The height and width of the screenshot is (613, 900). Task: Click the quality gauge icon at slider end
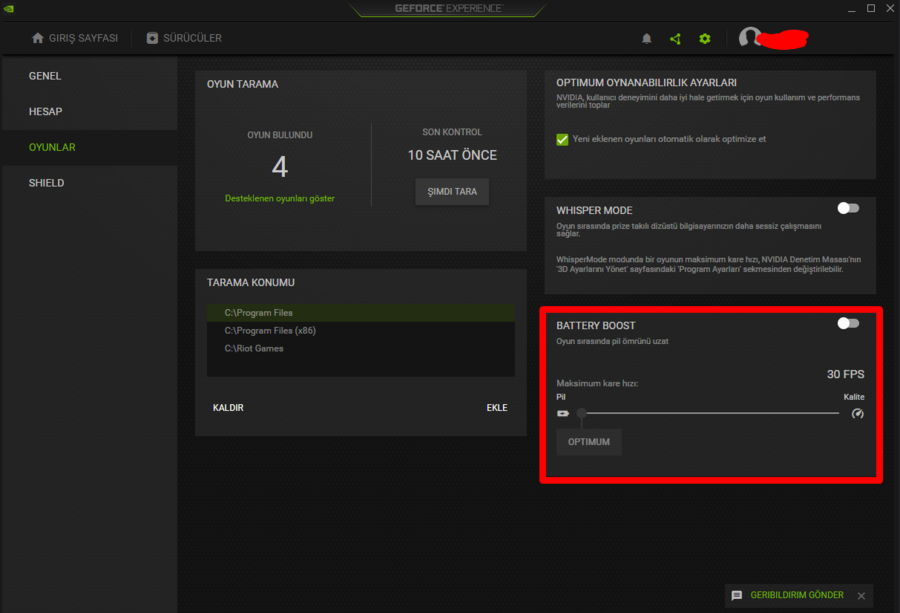click(x=858, y=413)
